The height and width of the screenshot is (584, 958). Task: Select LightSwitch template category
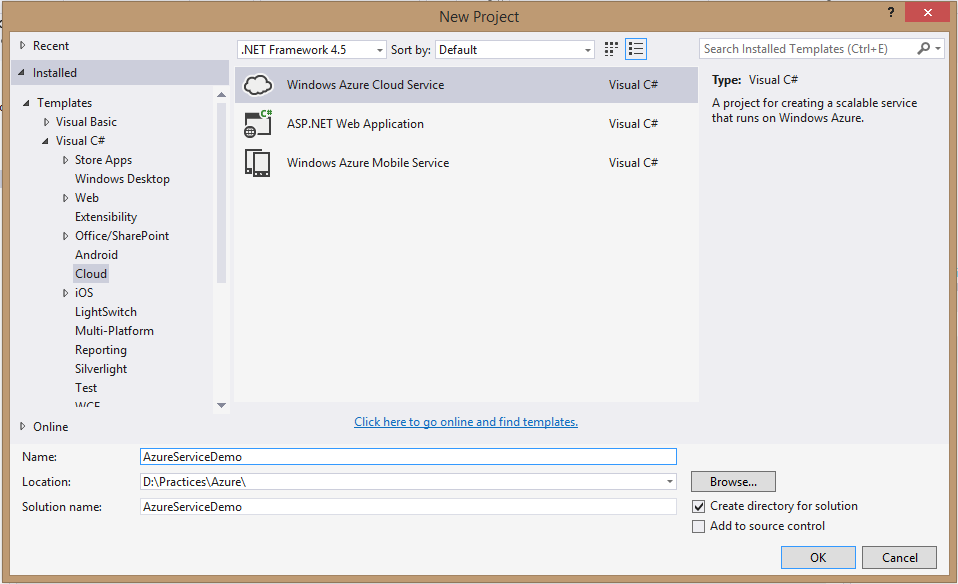click(x=106, y=312)
